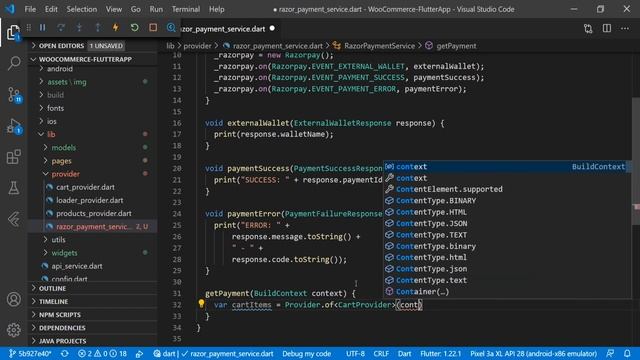
Task: Click the Open Changes icon in editor
Action: (x=588, y=29)
